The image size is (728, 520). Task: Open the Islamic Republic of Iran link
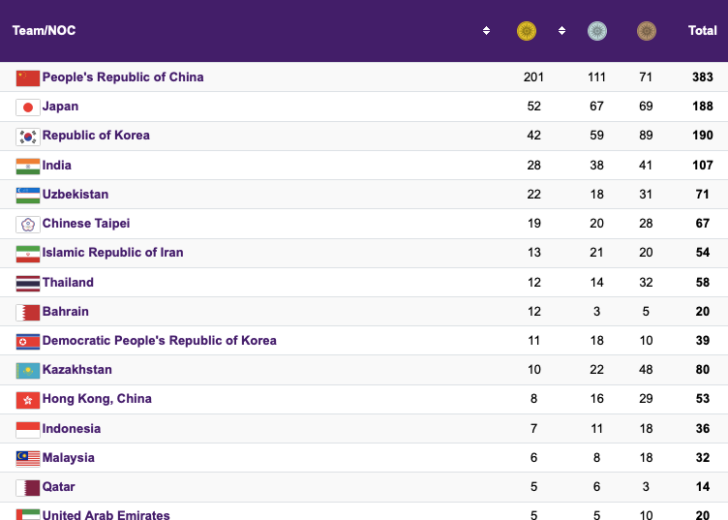point(113,253)
